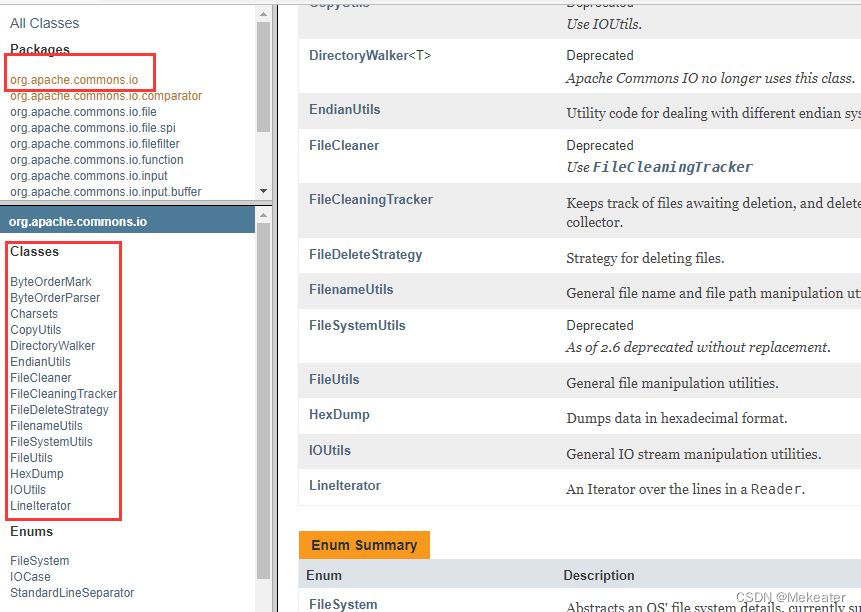Select the Enum Summary tab heading
The height and width of the screenshot is (612, 861).
[364, 545]
